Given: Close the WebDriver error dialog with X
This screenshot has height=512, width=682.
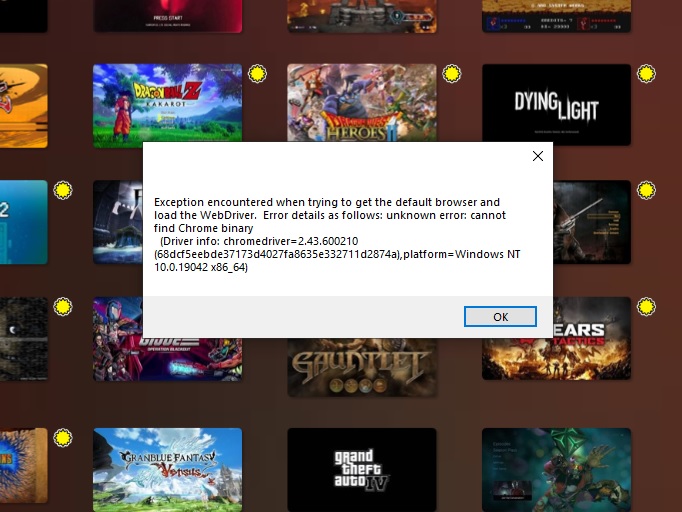Looking at the screenshot, I should pyautogui.click(x=538, y=156).
